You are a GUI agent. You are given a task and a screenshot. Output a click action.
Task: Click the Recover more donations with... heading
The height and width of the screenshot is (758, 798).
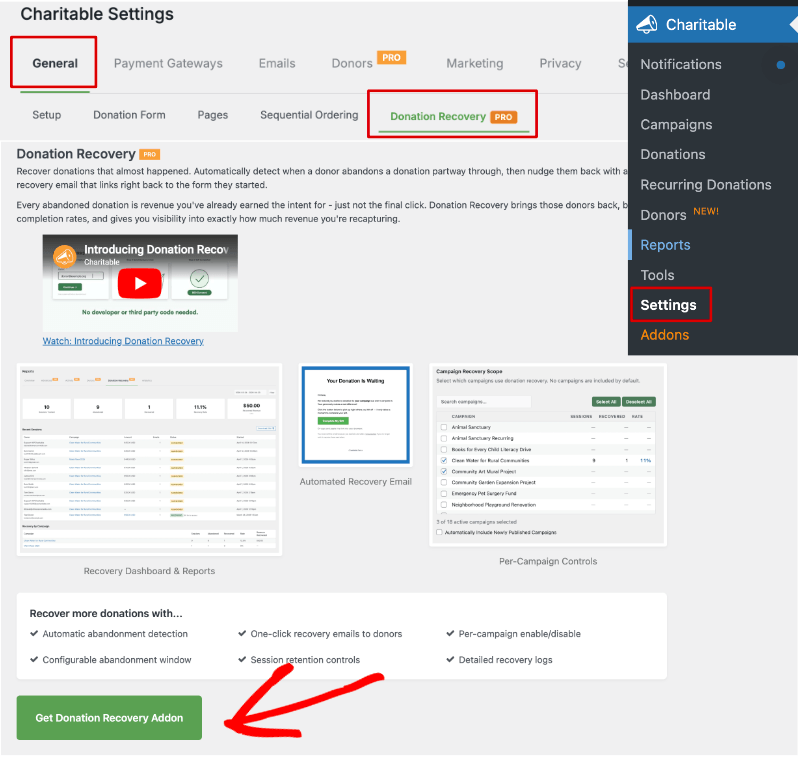106,613
